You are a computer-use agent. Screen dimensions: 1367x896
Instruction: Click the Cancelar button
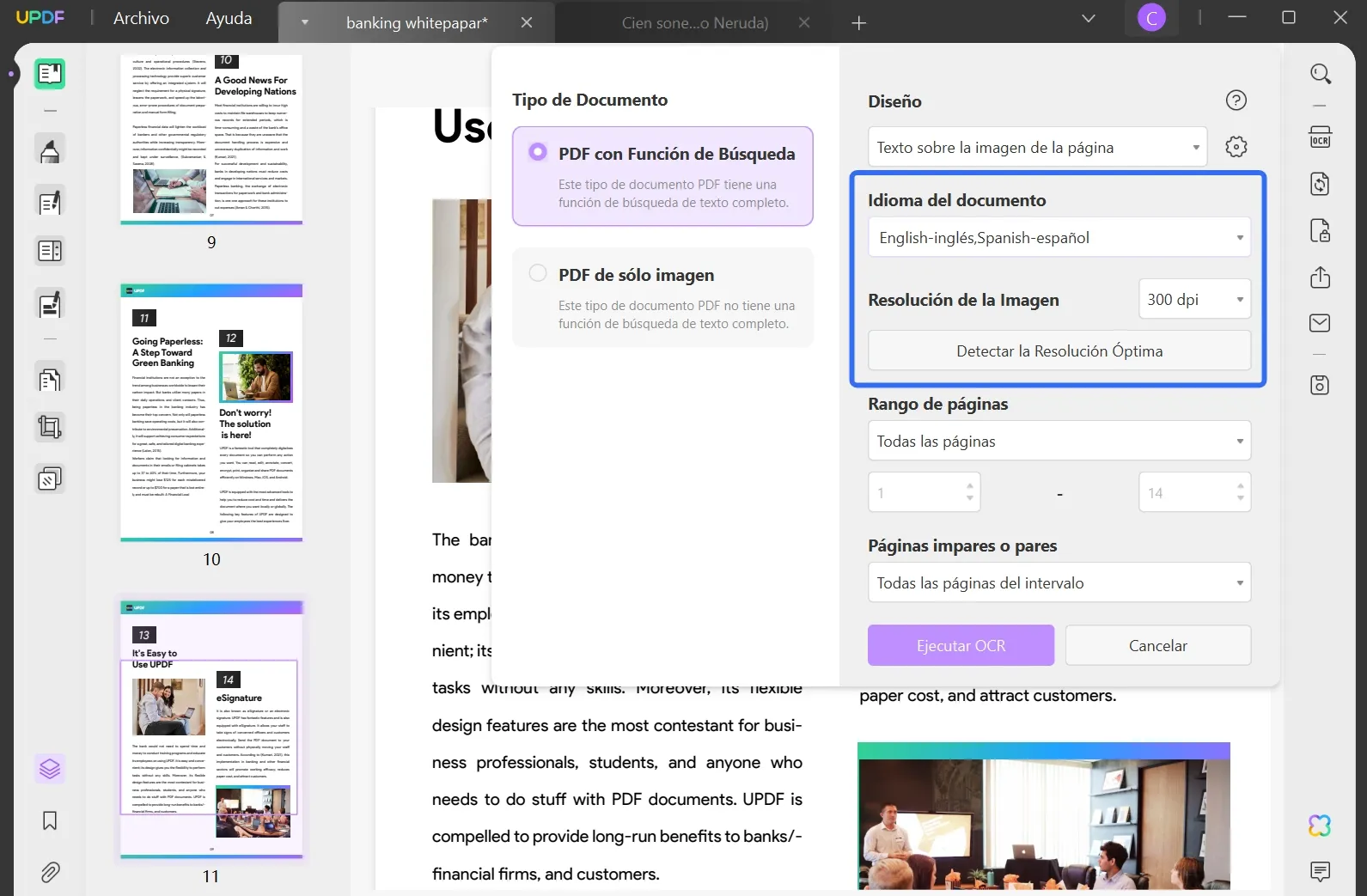[1158, 645]
